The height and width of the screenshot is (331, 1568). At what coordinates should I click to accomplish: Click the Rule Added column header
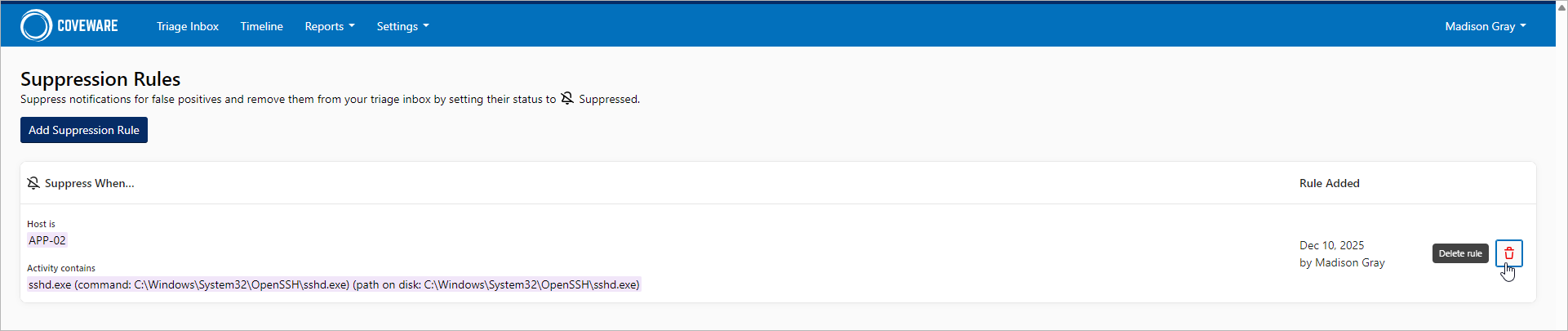1329,183
